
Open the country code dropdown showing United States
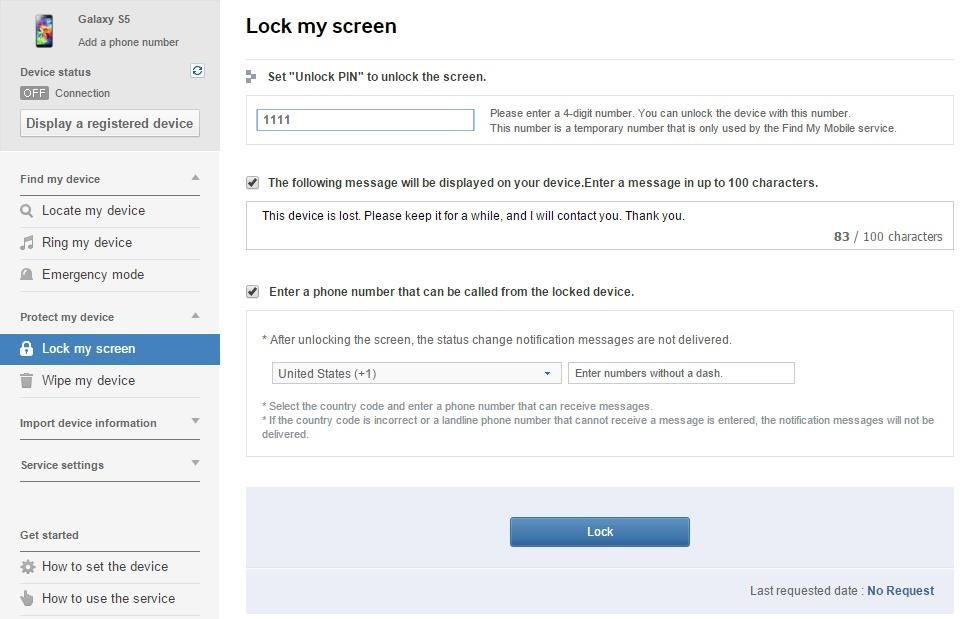(416, 372)
